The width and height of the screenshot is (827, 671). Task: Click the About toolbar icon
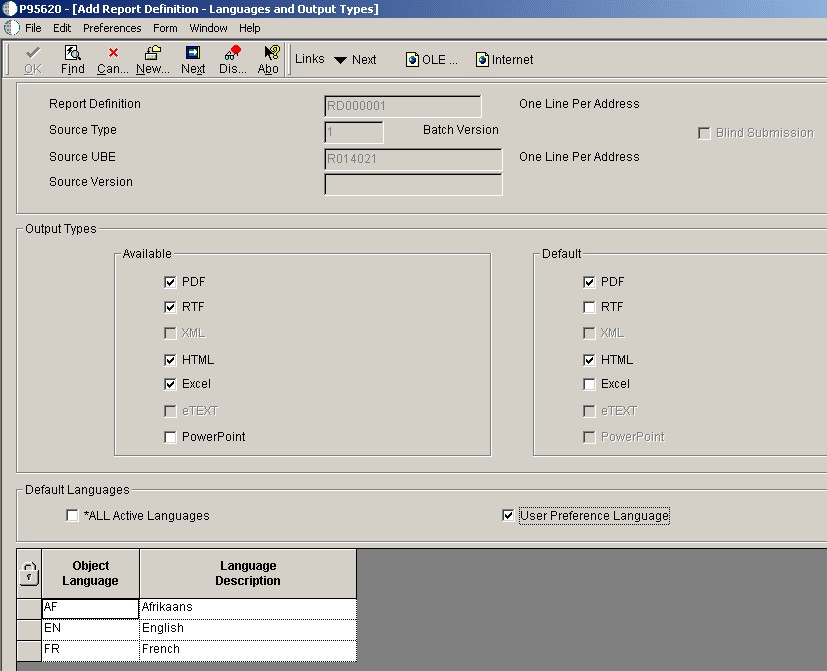pos(272,53)
